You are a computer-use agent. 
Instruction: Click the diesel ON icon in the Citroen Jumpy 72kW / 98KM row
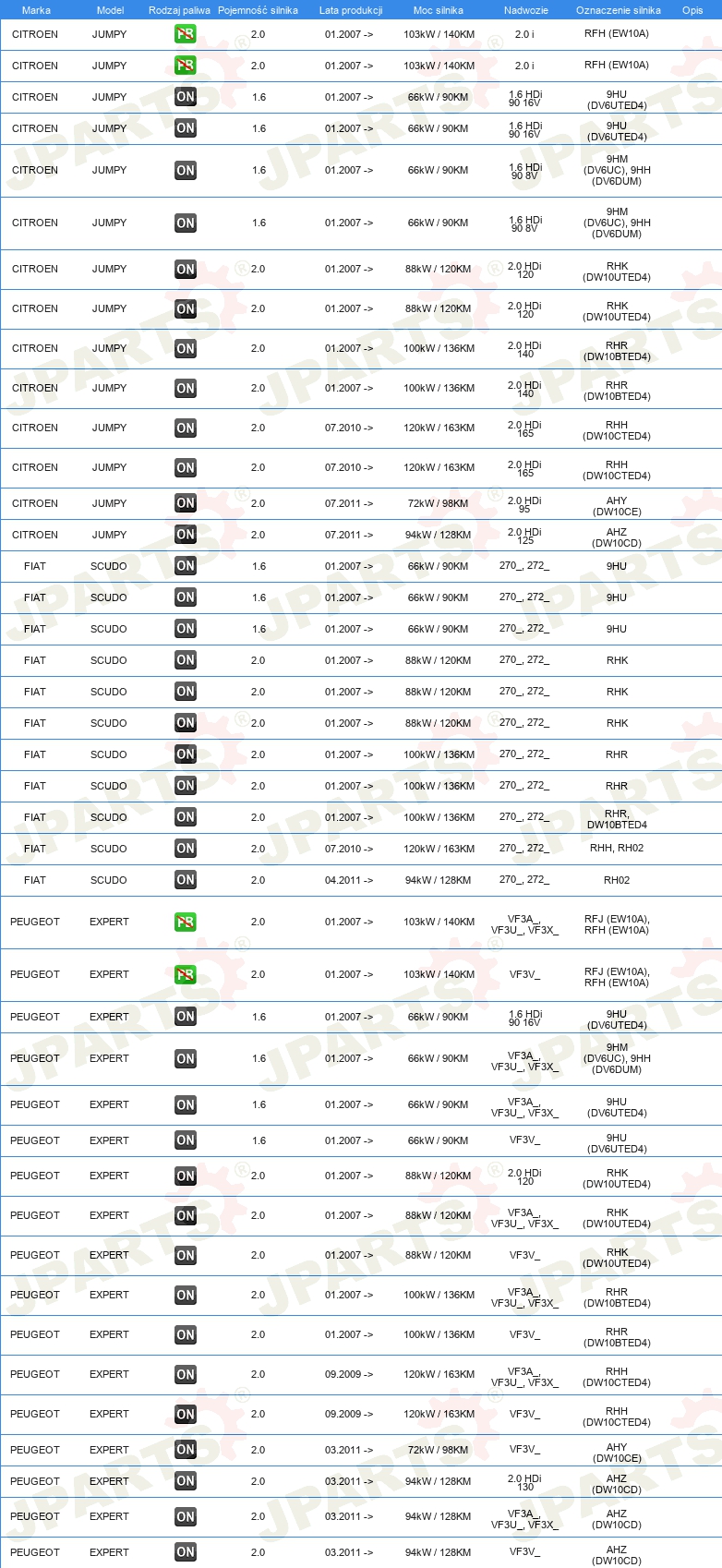(186, 503)
